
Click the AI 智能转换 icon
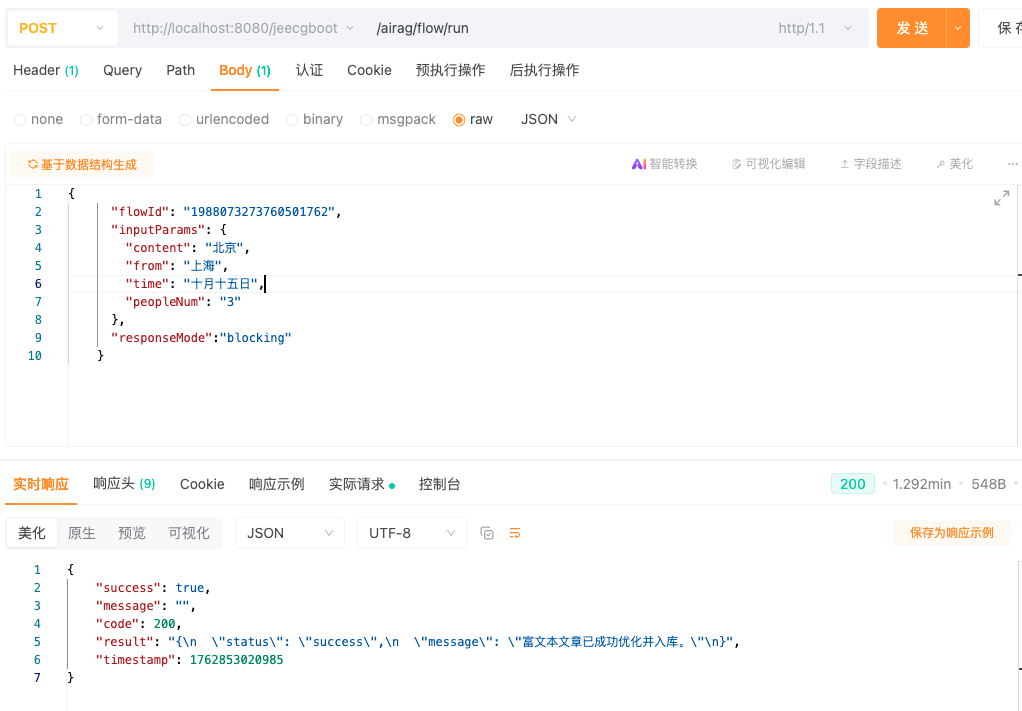tap(639, 164)
